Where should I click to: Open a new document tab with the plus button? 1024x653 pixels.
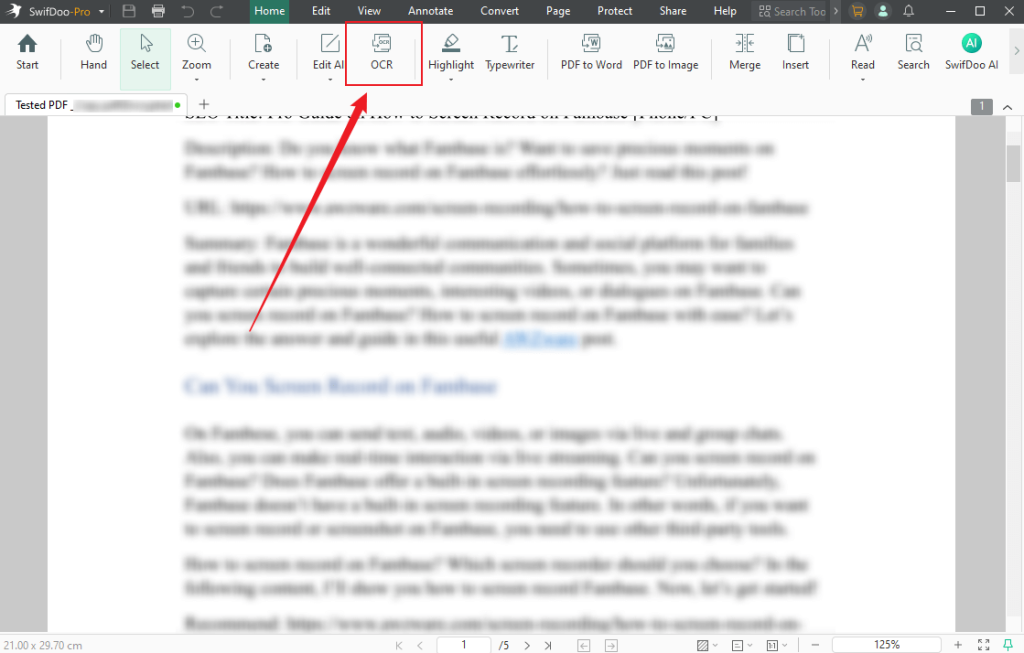(205, 104)
